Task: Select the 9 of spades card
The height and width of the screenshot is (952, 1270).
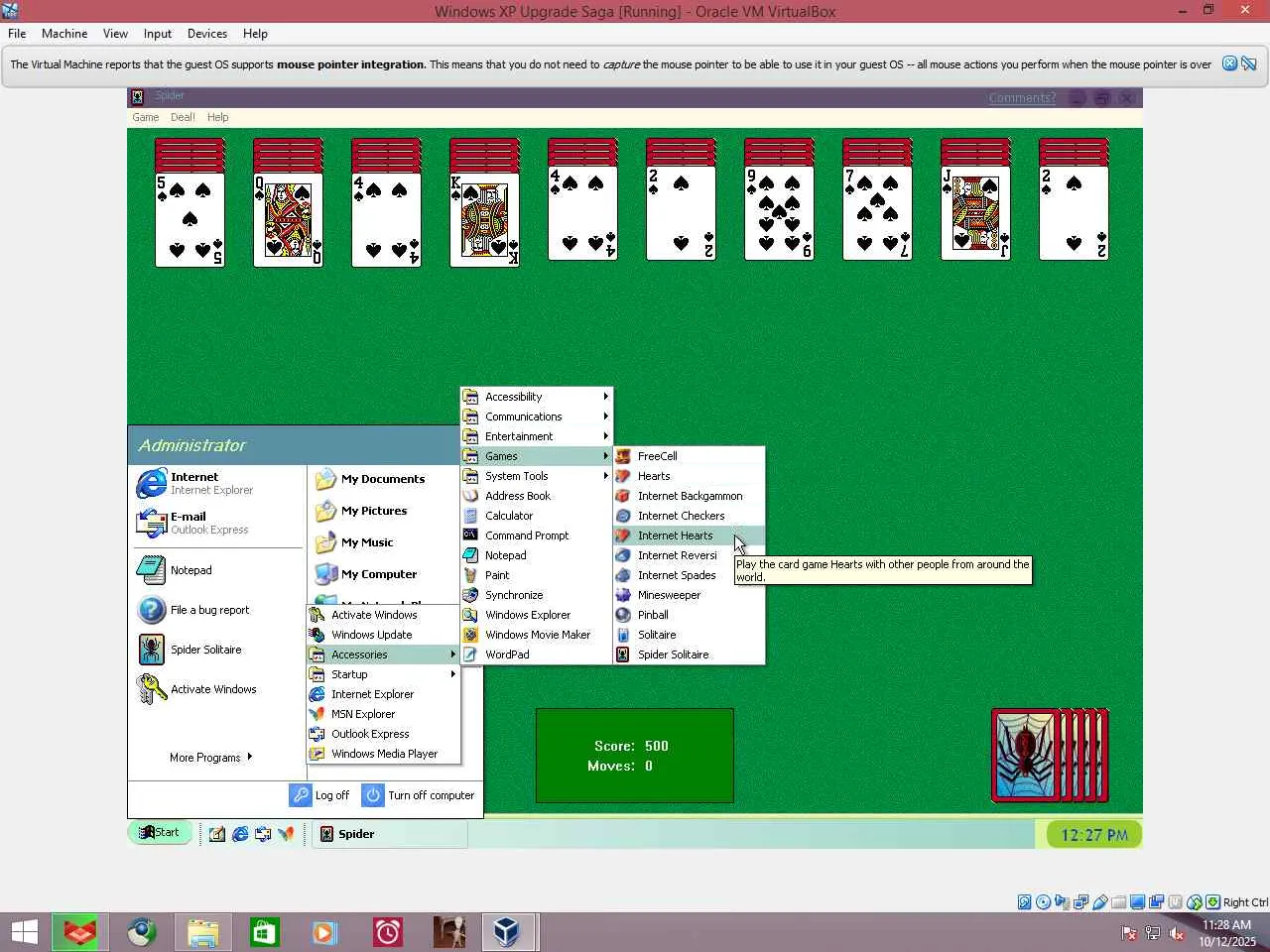Action: pos(779,213)
